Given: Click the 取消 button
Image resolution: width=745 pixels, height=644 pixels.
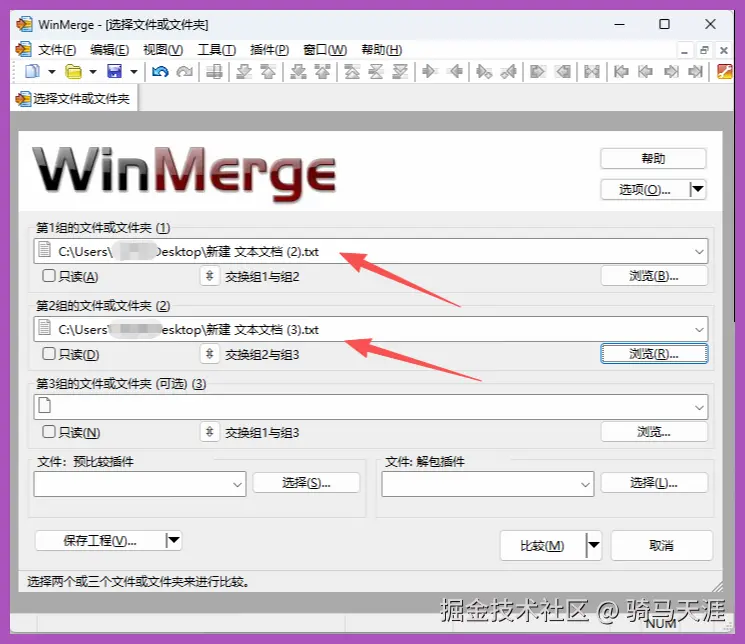Looking at the screenshot, I should tap(661, 545).
